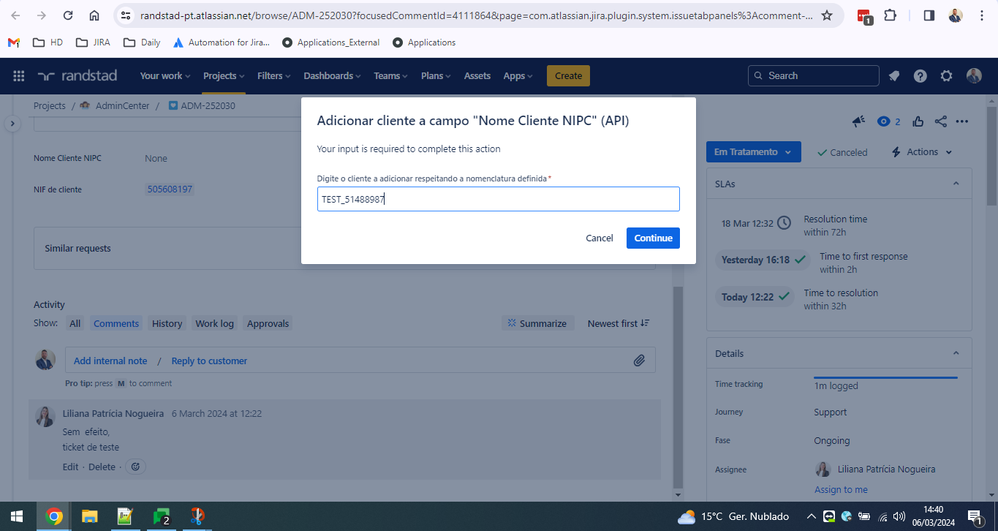Click the volume icon in system tray
The width and height of the screenshot is (998, 531).
[899, 516]
